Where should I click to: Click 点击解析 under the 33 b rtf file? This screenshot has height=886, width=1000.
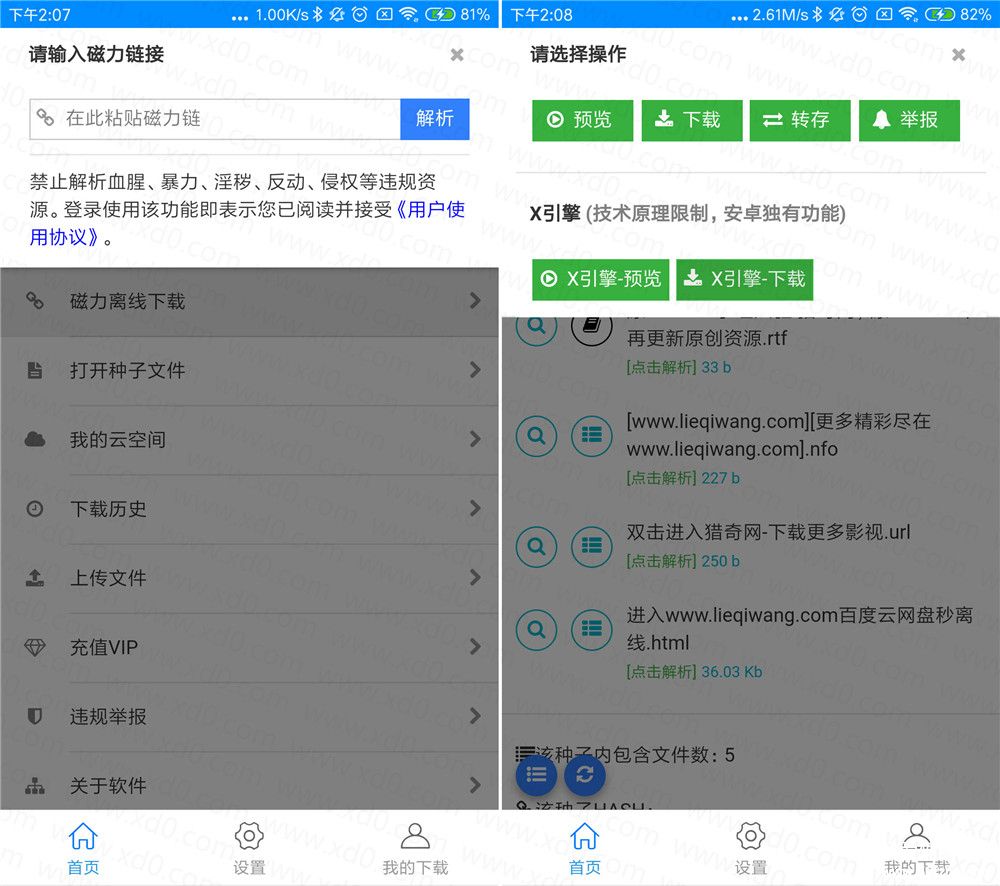pos(661,367)
